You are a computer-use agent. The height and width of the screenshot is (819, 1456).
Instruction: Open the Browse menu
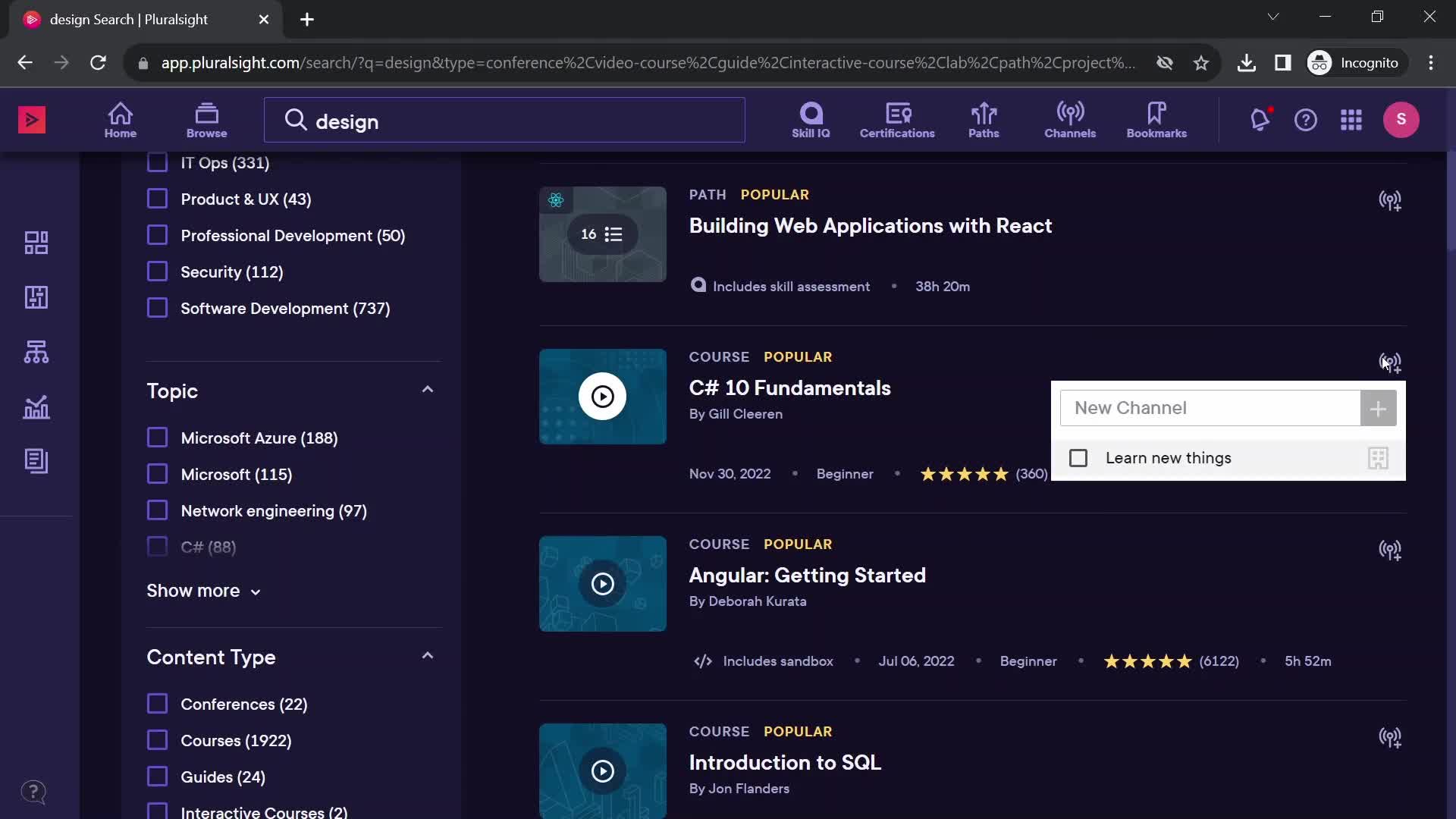[x=206, y=120]
